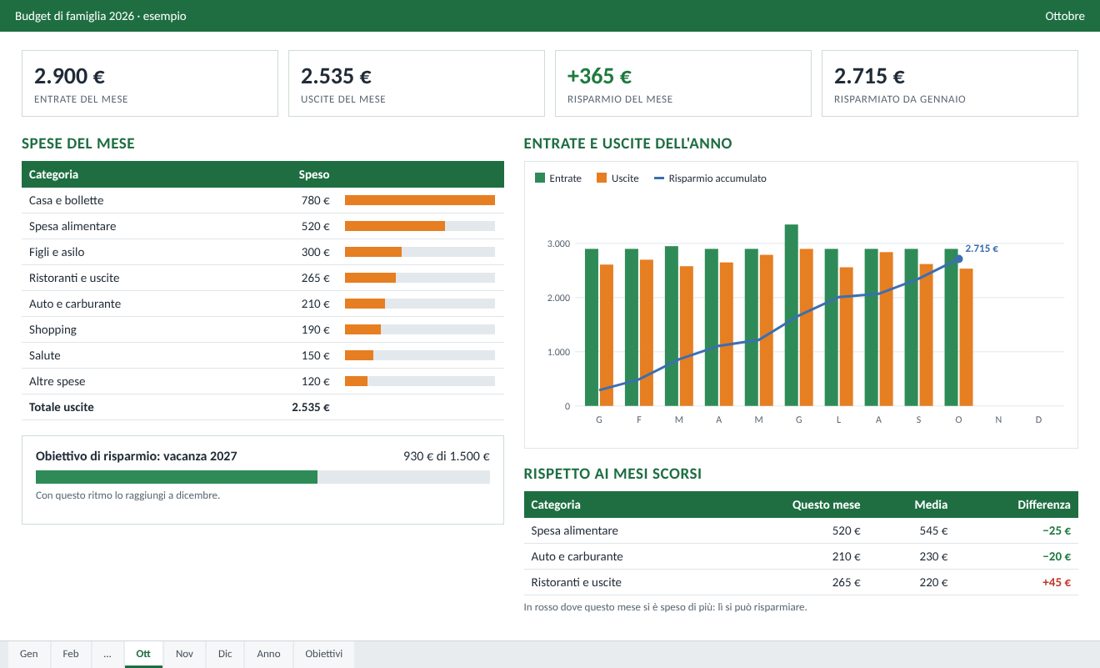Click the Con questo ritmo lo raggiungi note
This screenshot has width=1100, height=668.
coord(128,495)
